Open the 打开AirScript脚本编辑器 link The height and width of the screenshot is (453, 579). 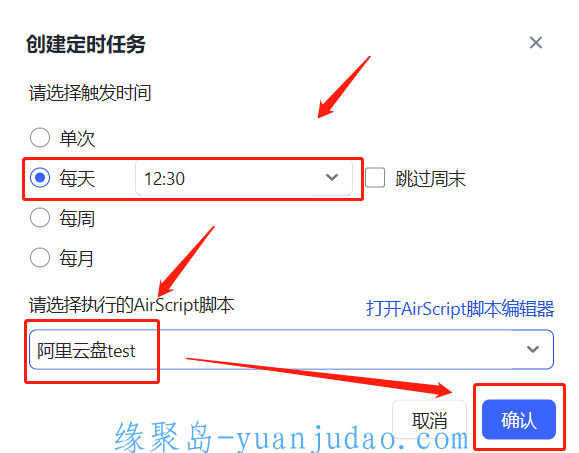(x=460, y=309)
